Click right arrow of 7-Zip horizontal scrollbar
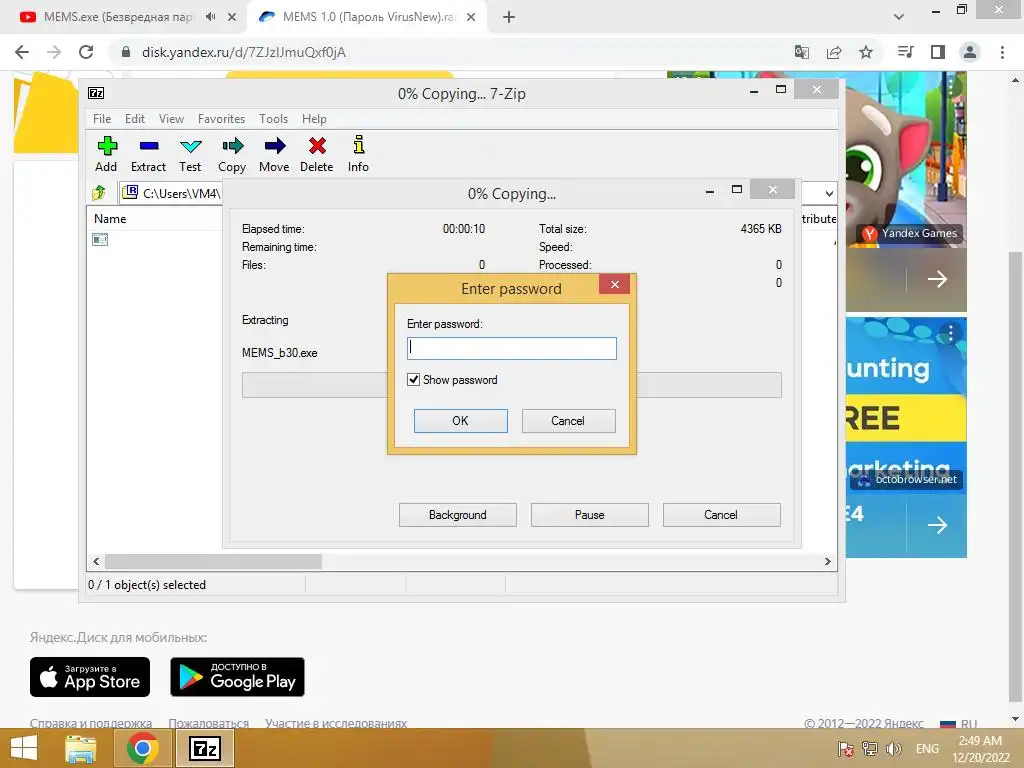Viewport: 1024px width, 768px height. [x=827, y=562]
